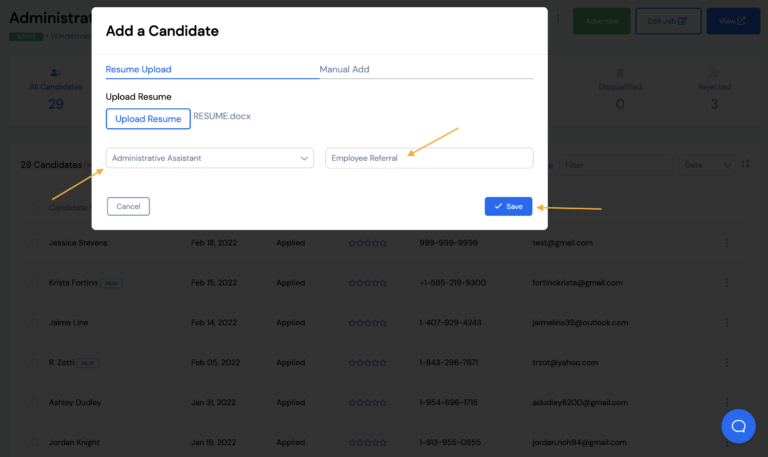The image size is (768, 457).
Task: Click phone number 1-407-929-4243
Action: pos(450,322)
